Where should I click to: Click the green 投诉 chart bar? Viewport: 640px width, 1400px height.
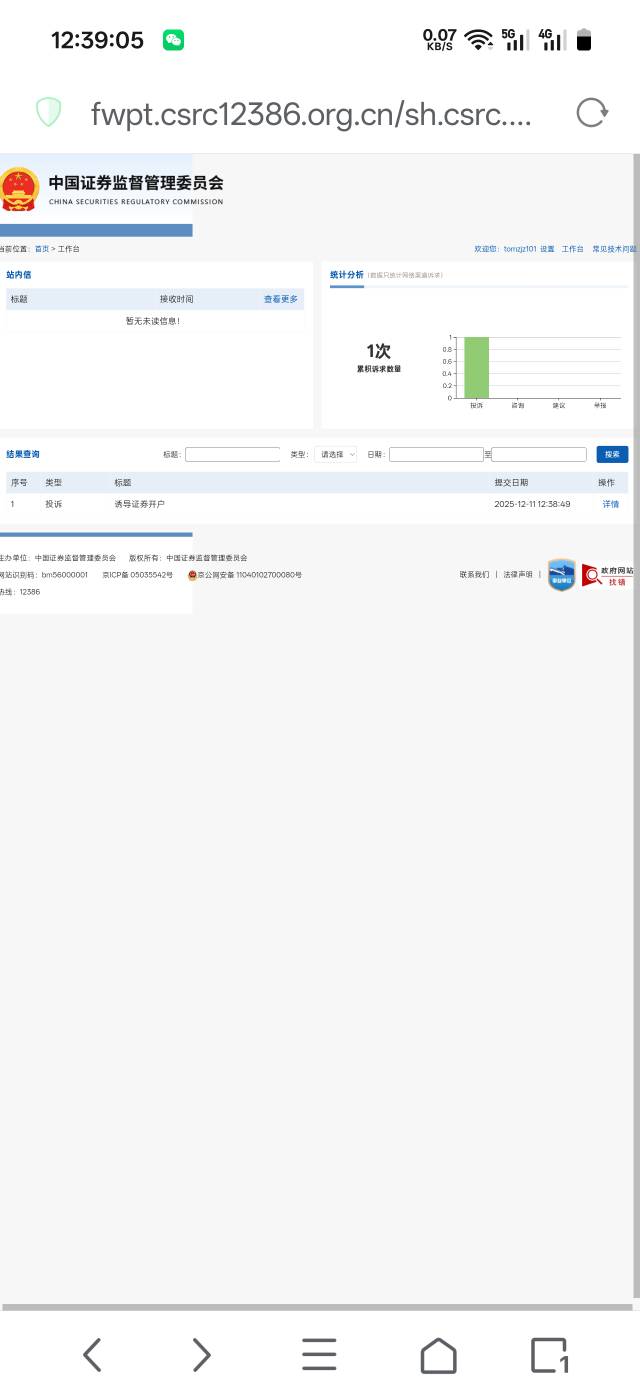tap(476, 367)
